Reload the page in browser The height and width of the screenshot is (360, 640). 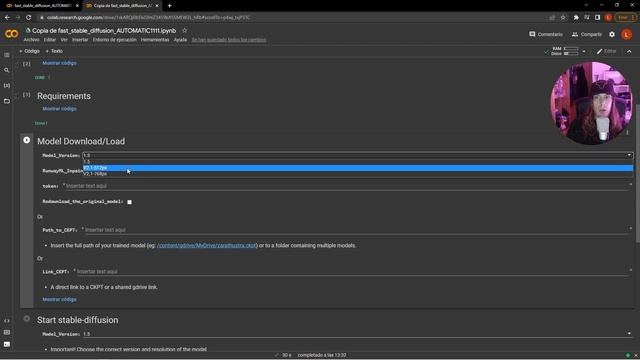pos(29,18)
